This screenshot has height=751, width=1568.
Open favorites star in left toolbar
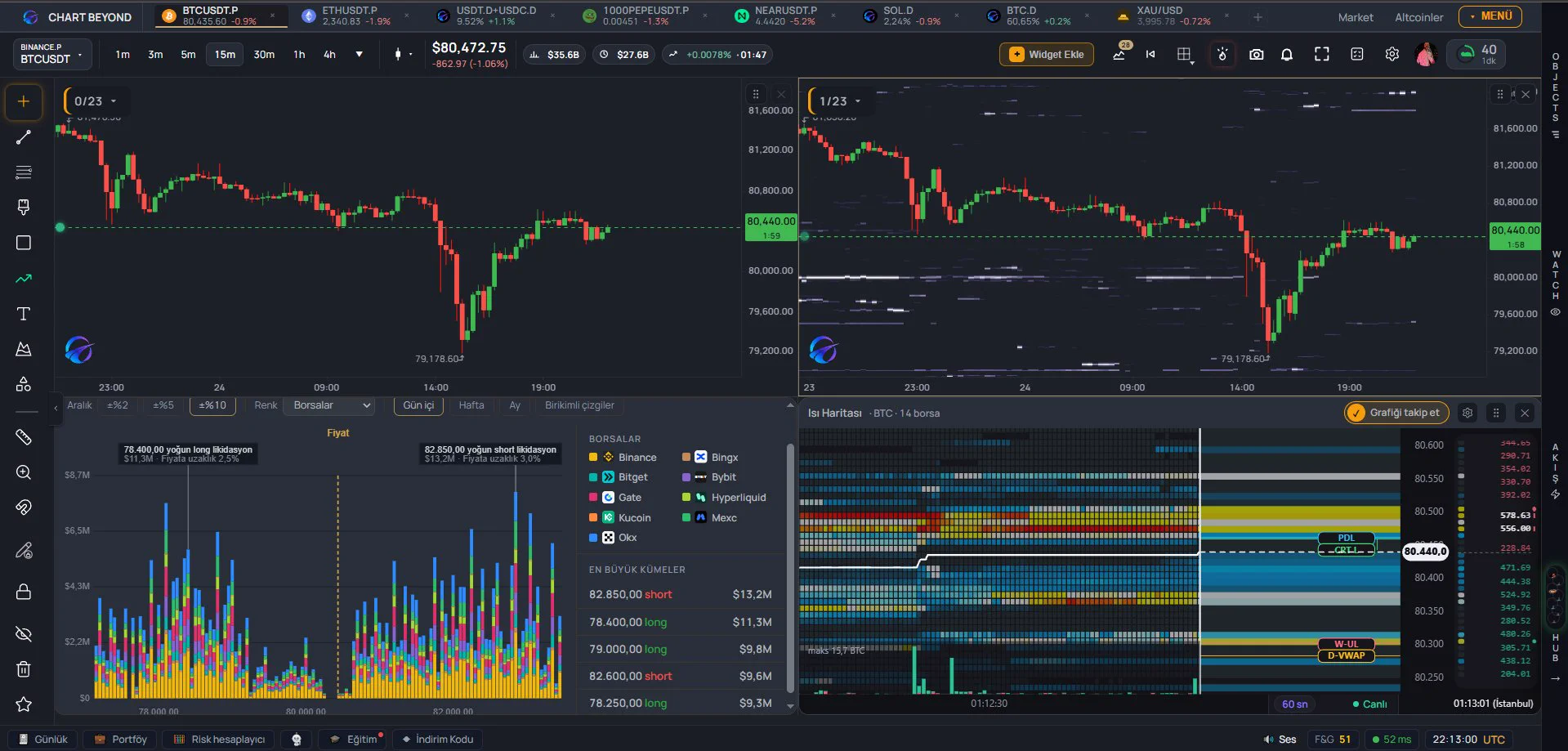click(24, 704)
